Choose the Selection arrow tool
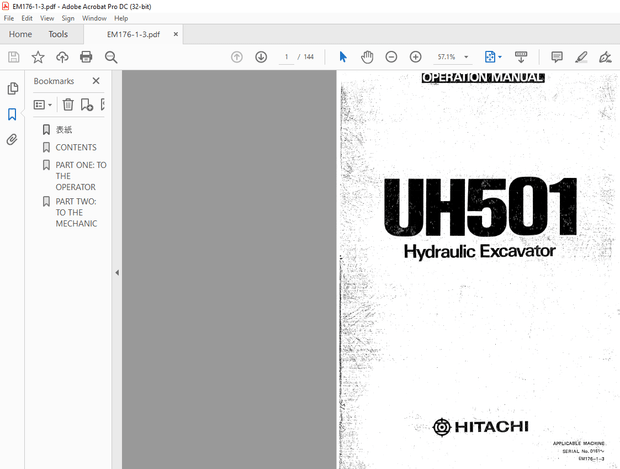The width and height of the screenshot is (620, 469). pos(343,57)
